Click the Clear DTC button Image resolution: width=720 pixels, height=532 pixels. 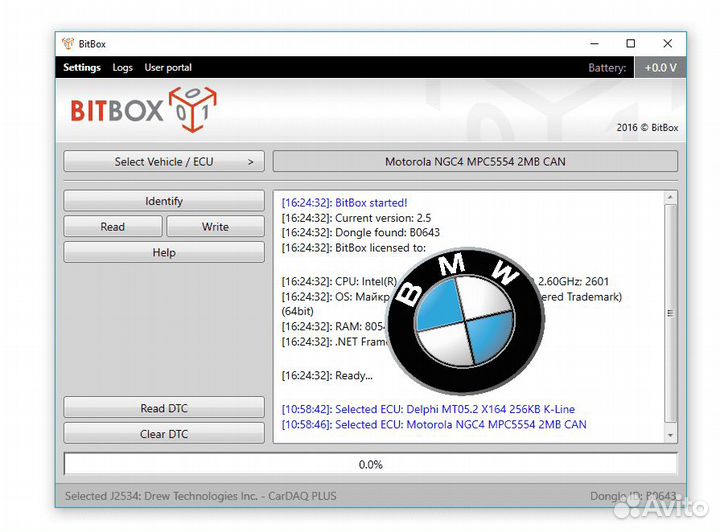coord(164,434)
